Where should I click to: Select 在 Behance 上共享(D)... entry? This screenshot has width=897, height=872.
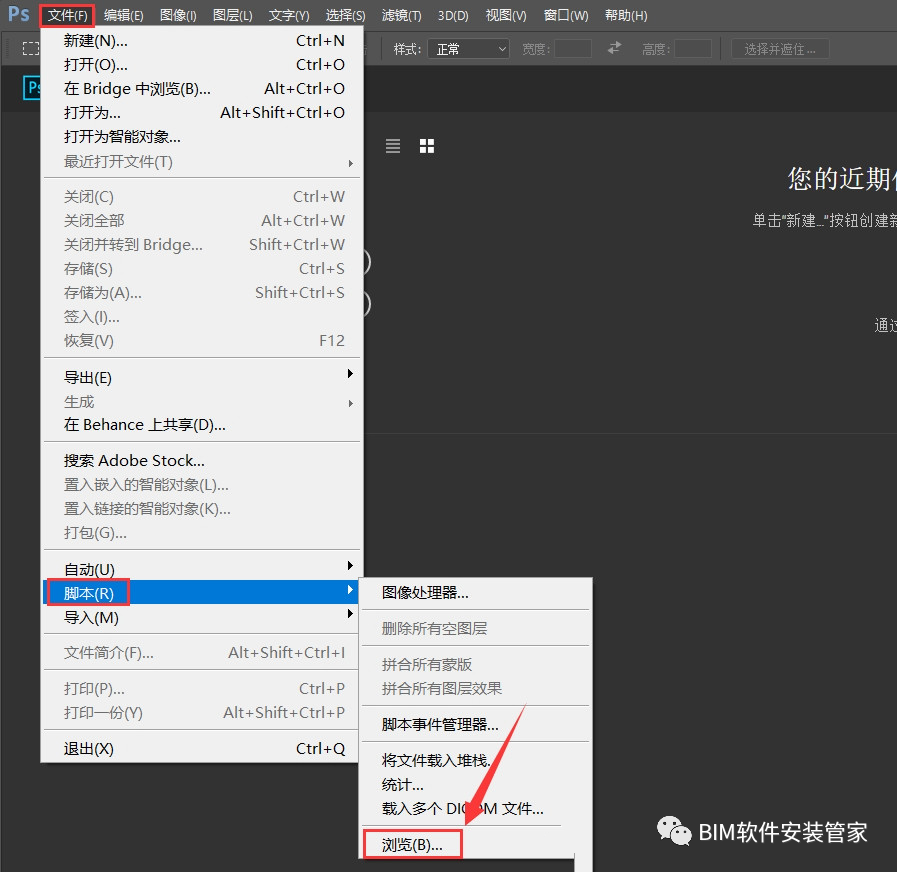pyautogui.click(x=202, y=425)
